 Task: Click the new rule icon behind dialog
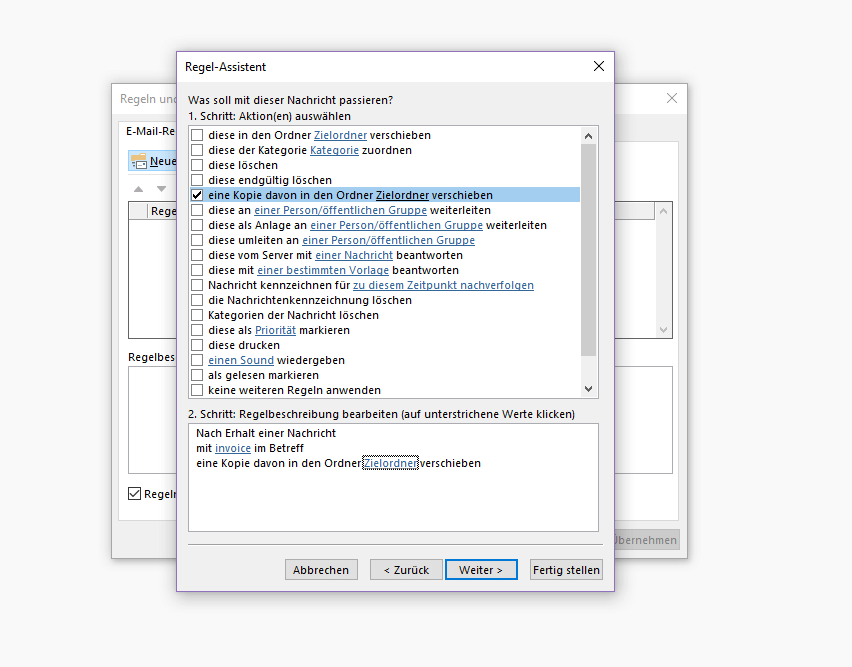pos(138,161)
